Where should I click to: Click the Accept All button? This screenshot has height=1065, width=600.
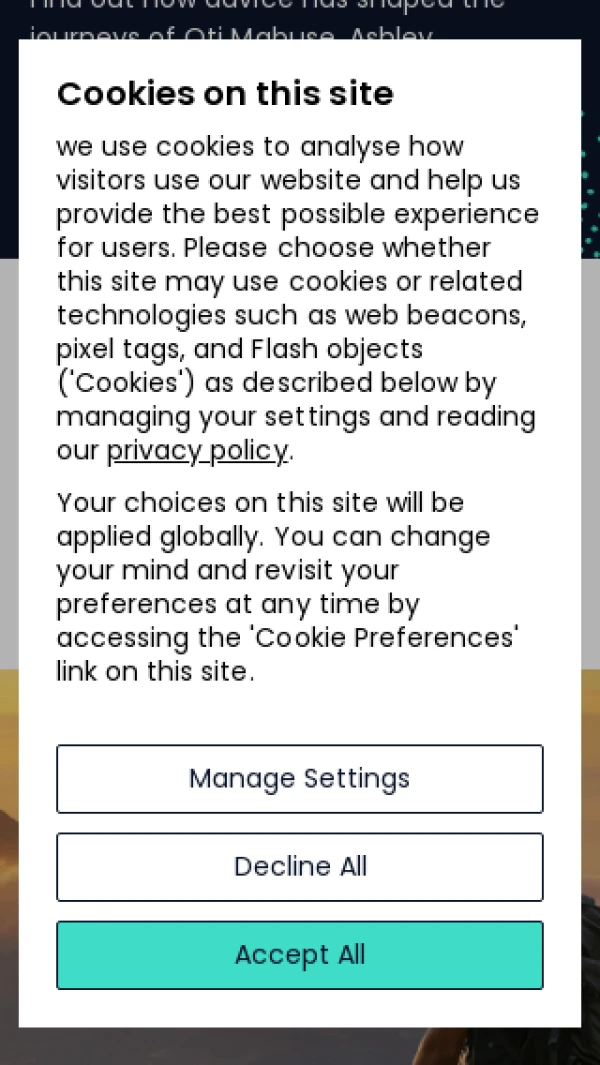tap(300, 955)
